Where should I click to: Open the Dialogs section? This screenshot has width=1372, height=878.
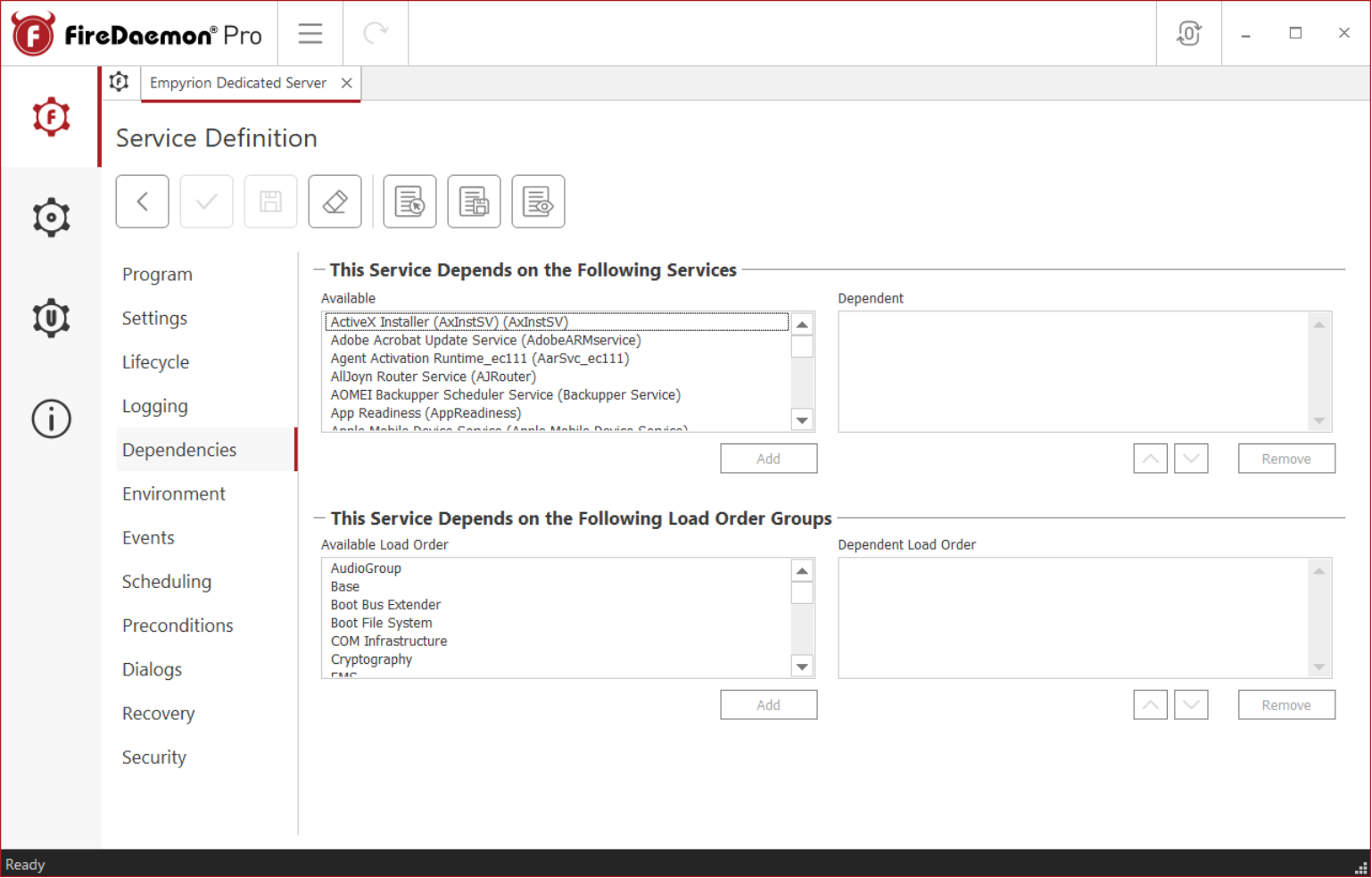tap(152, 669)
